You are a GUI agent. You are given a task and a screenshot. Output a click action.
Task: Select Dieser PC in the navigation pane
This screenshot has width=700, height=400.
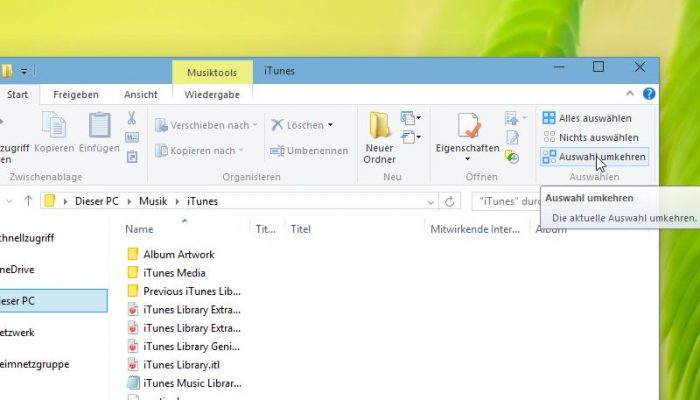tap(54, 301)
